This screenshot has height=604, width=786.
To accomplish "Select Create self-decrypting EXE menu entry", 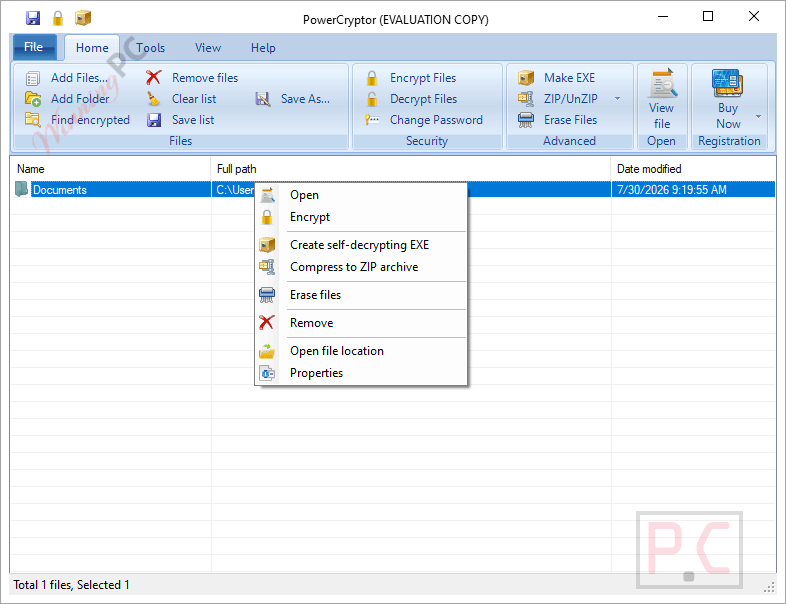I will [361, 245].
